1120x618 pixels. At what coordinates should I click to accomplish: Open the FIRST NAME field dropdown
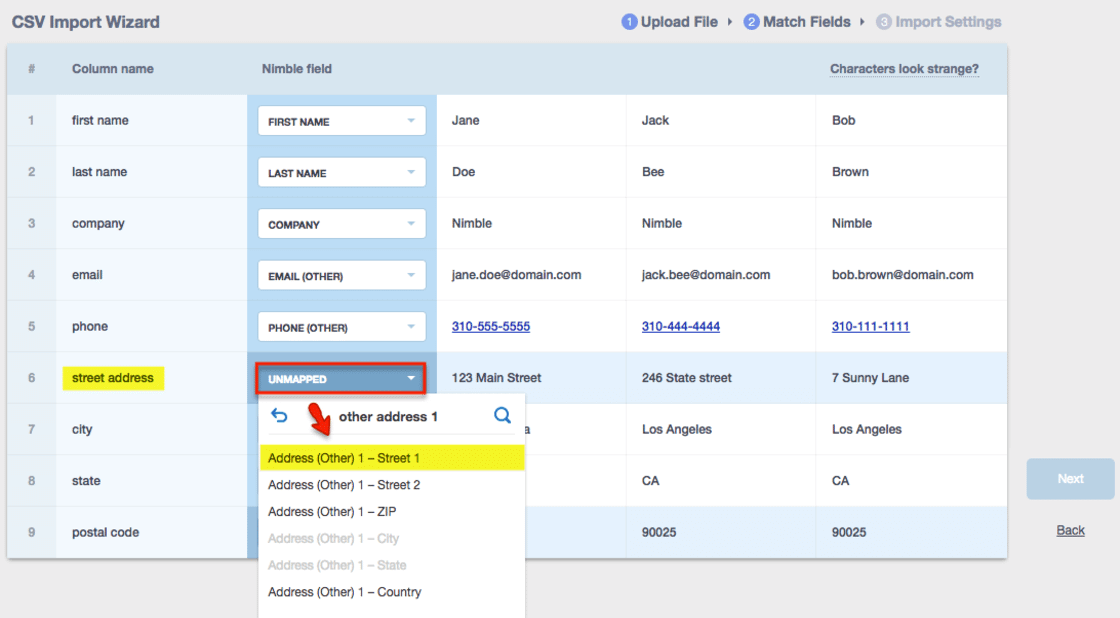coord(341,121)
